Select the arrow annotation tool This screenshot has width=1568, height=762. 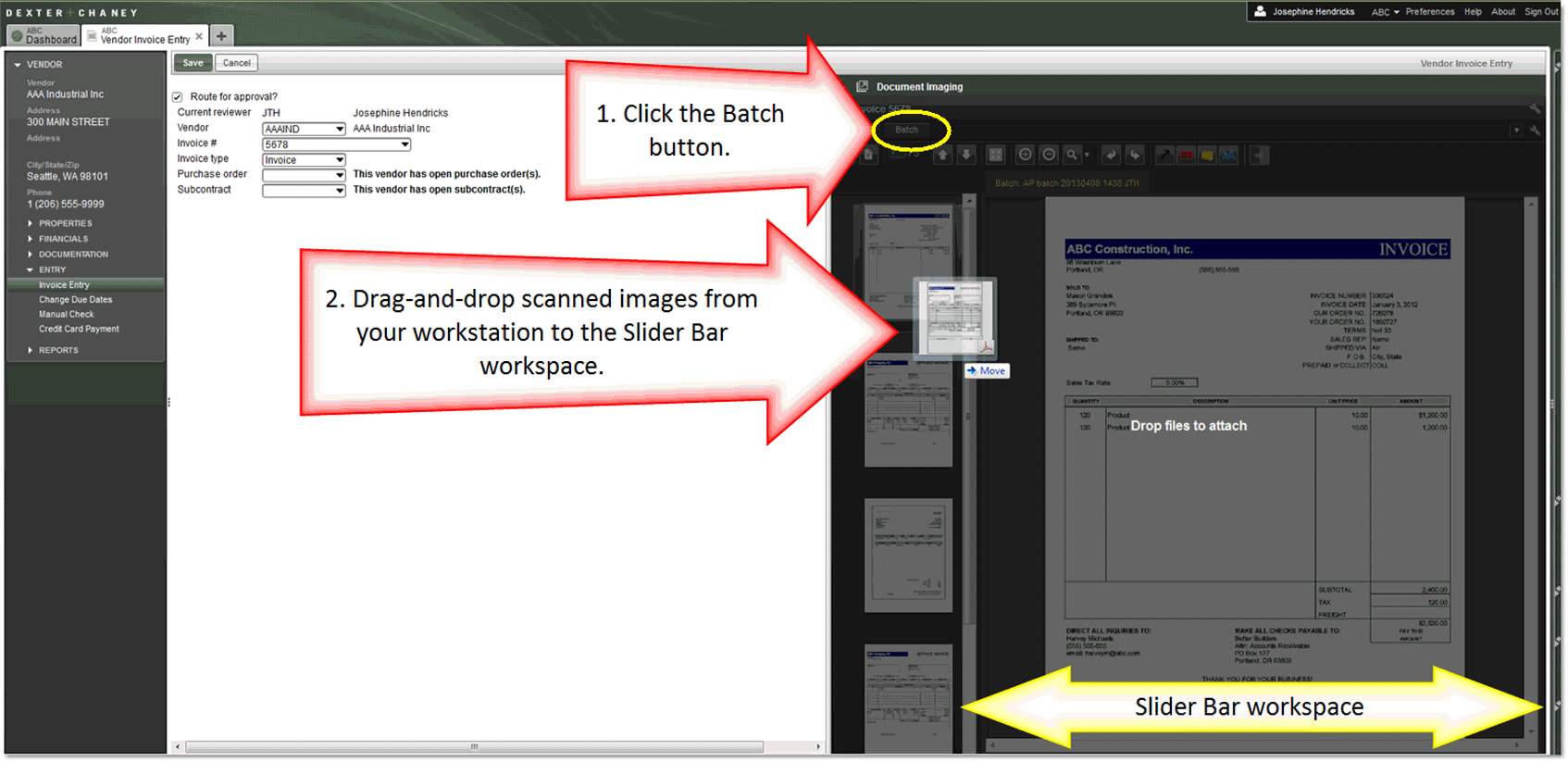point(1164,155)
